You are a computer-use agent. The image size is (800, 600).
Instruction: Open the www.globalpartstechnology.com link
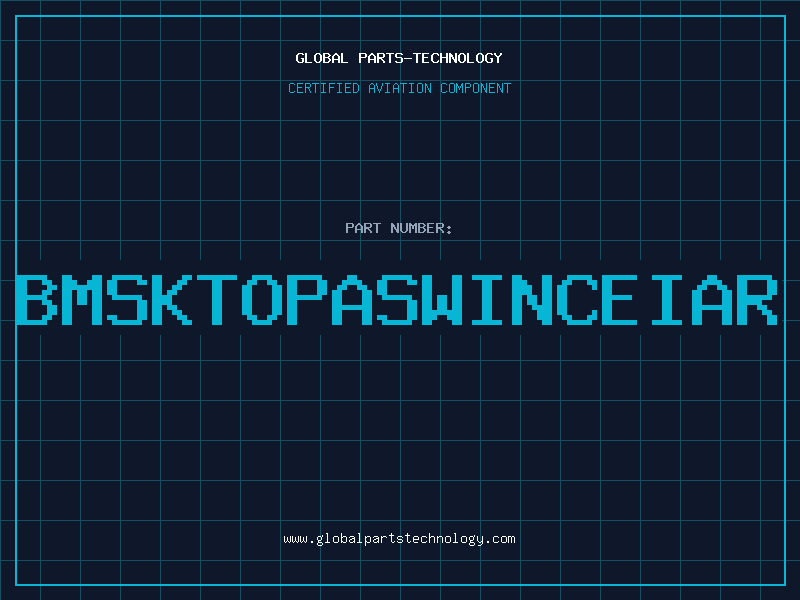[399, 539]
